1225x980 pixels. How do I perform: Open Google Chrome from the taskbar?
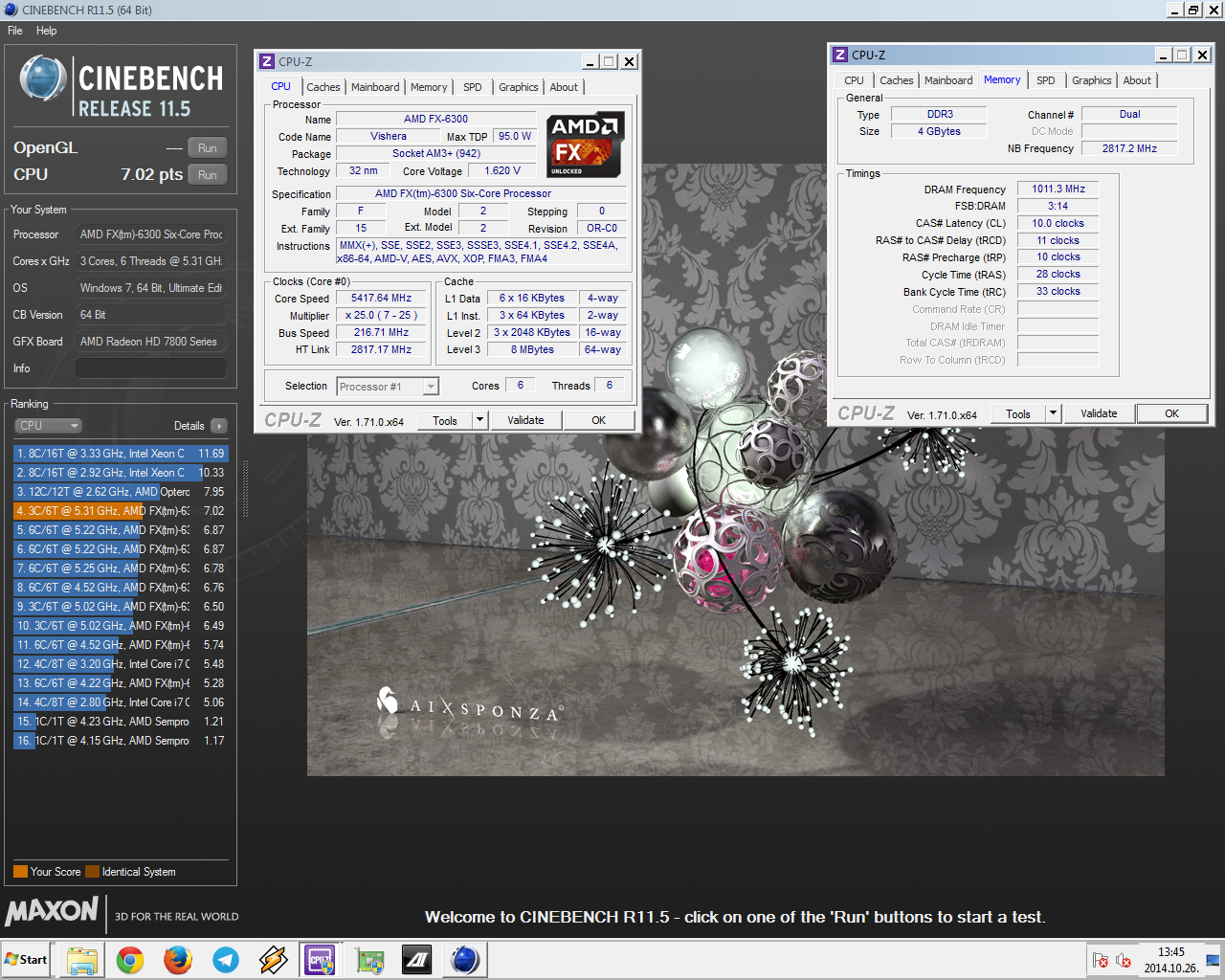(130, 959)
